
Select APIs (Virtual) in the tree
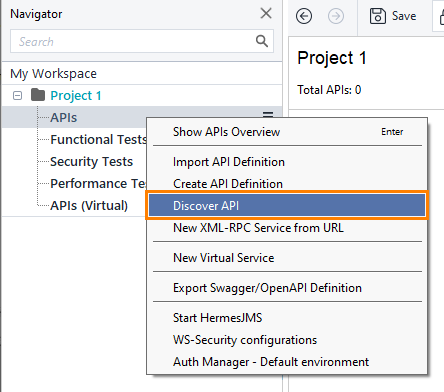point(89,206)
